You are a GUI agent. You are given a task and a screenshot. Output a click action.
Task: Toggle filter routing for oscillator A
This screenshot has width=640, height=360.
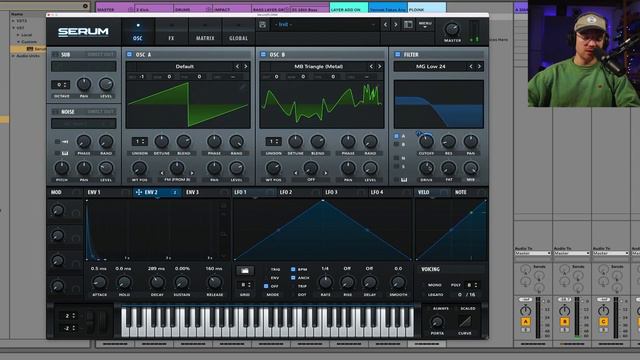396,136
